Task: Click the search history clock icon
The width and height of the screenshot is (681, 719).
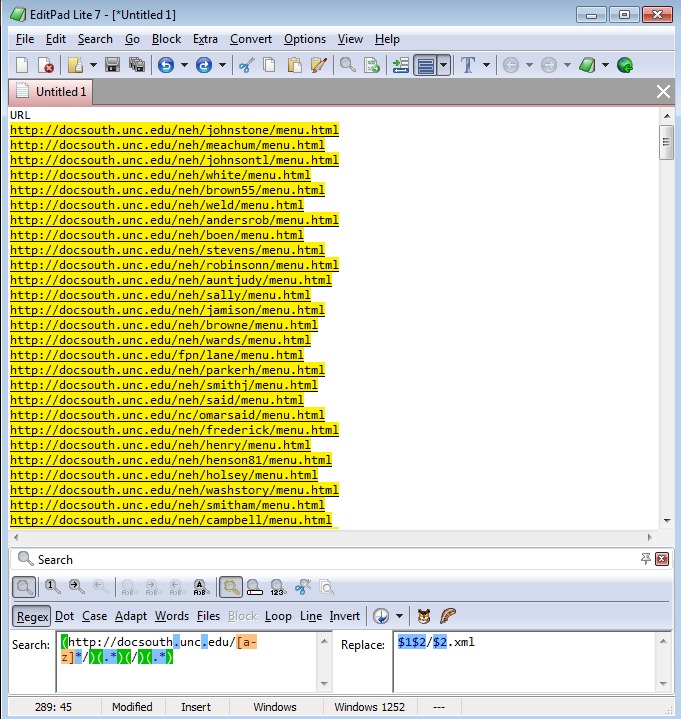Action: coord(381,616)
